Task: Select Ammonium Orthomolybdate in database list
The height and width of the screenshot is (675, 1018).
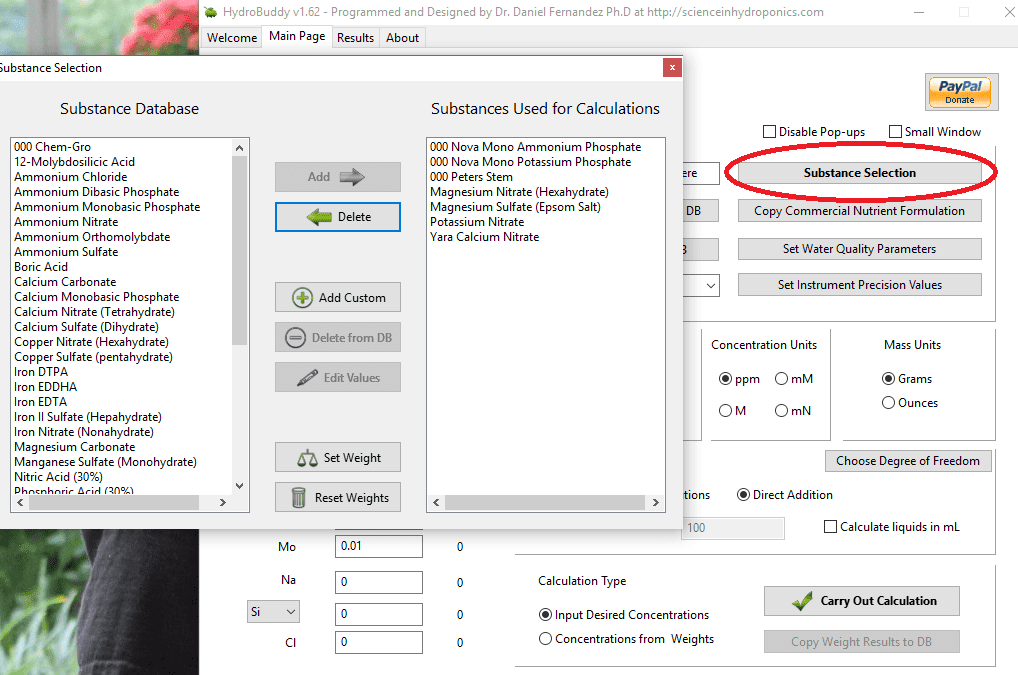Action: (x=92, y=237)
